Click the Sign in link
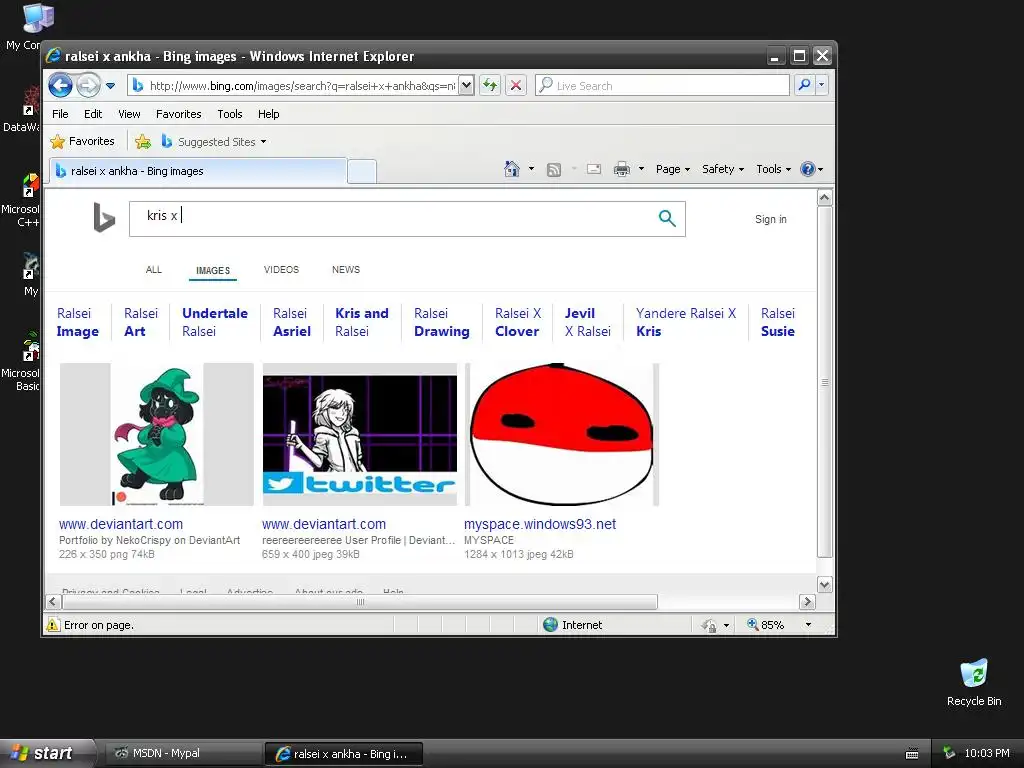 point(771,219)
